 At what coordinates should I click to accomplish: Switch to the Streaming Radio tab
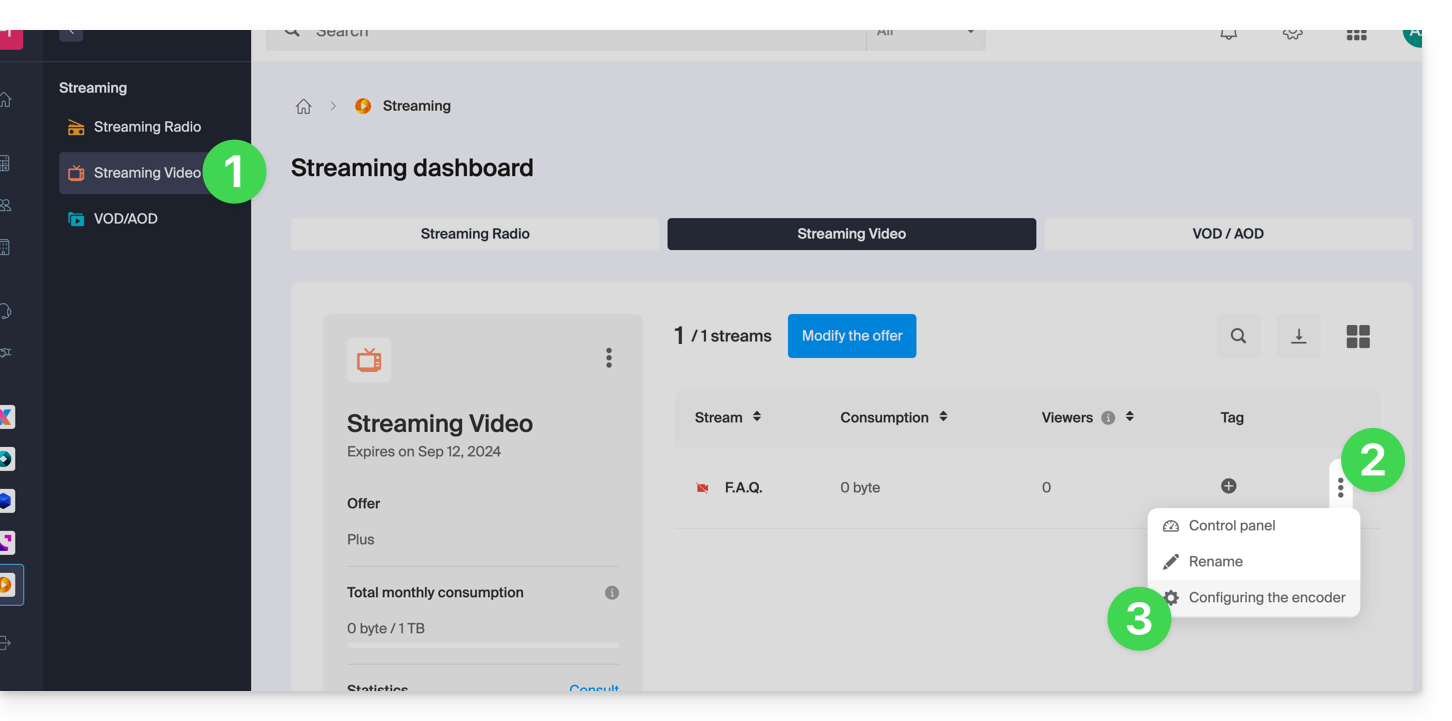point(475,234)
